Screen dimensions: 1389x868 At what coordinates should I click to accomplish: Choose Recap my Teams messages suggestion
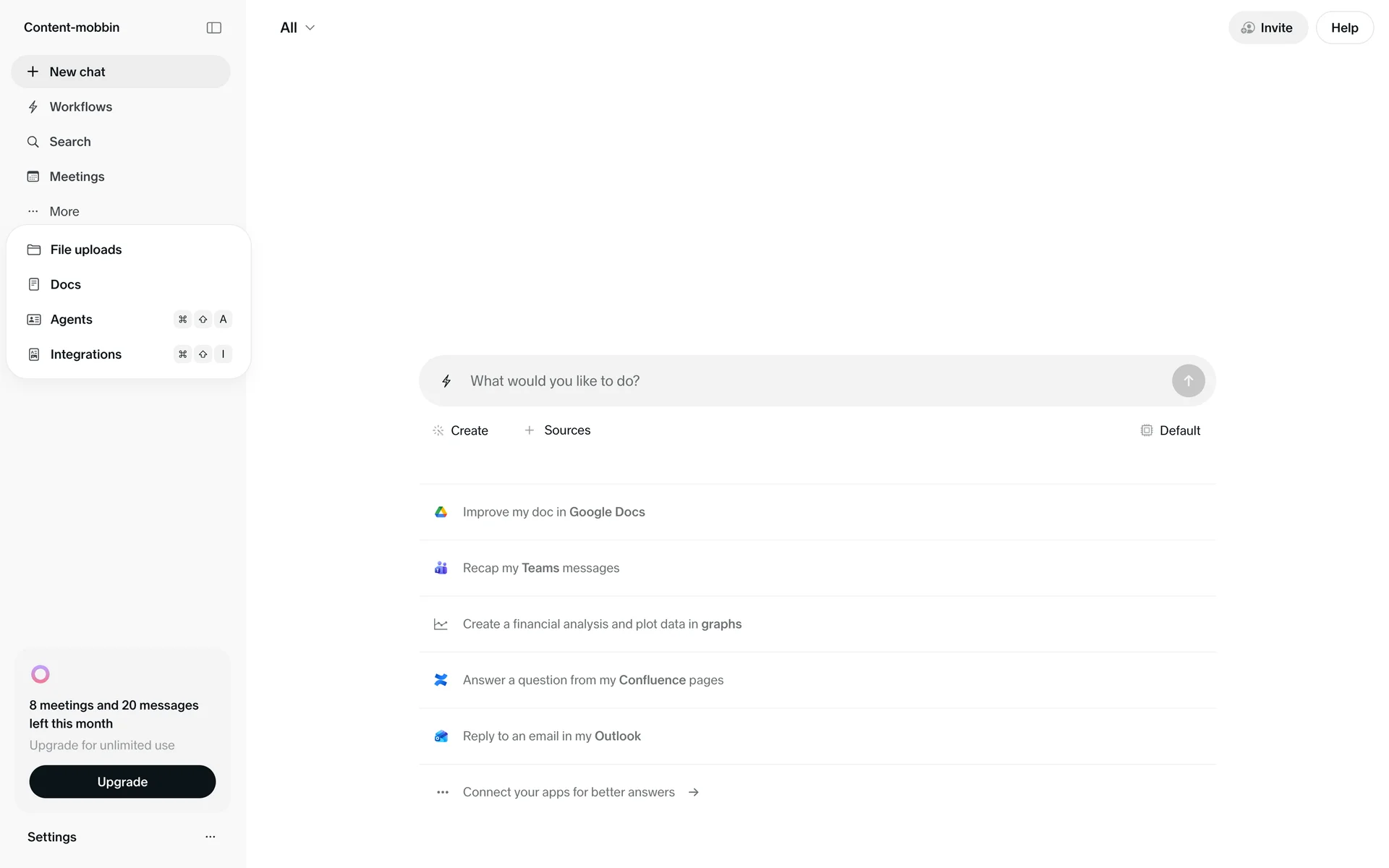(540, 568)
